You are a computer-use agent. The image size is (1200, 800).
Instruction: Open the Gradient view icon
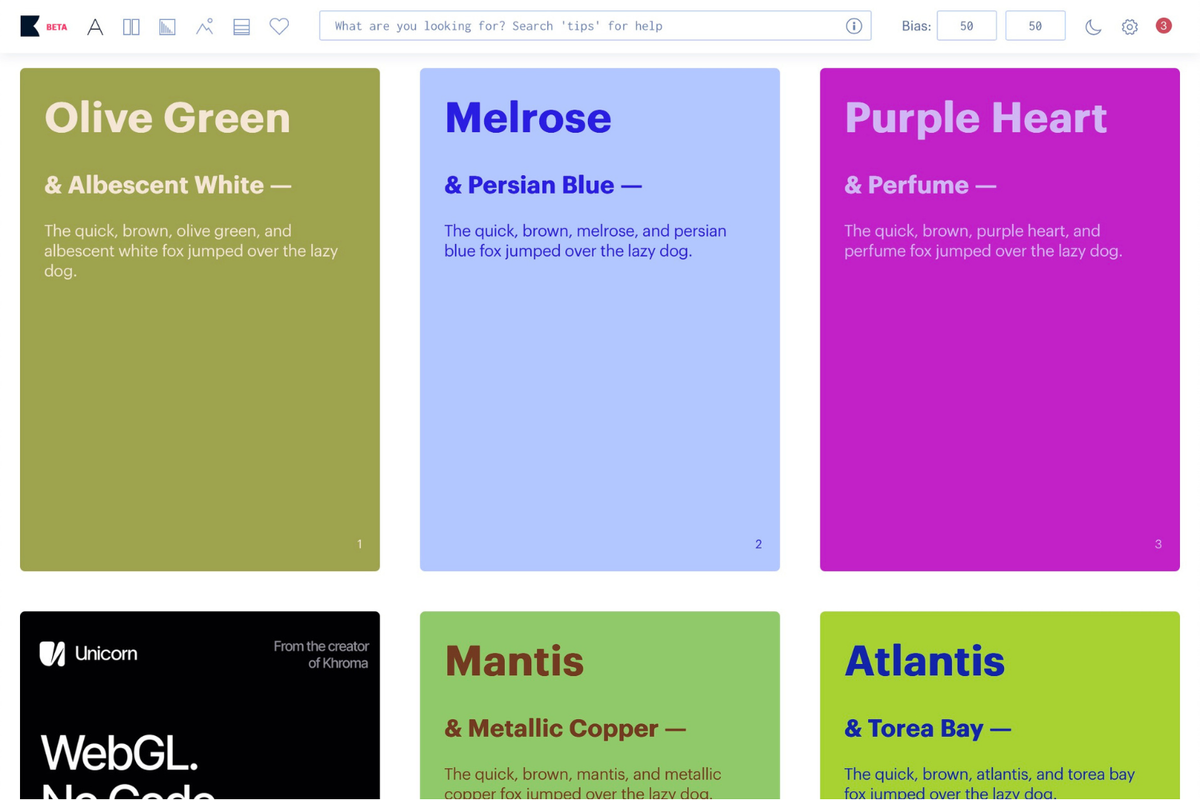pos(167,27)
